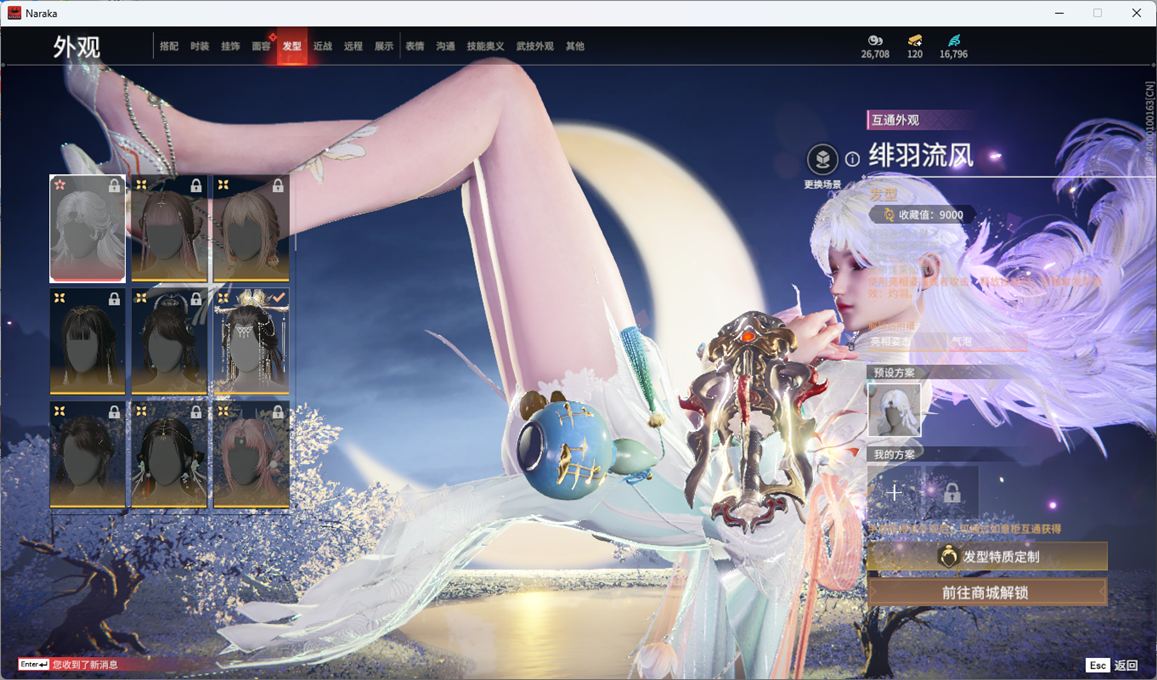Image resolution: width=1157 pixels, height=680 pixels.
Task: Minimize the Naraka window
Action: click(1059, 13)
